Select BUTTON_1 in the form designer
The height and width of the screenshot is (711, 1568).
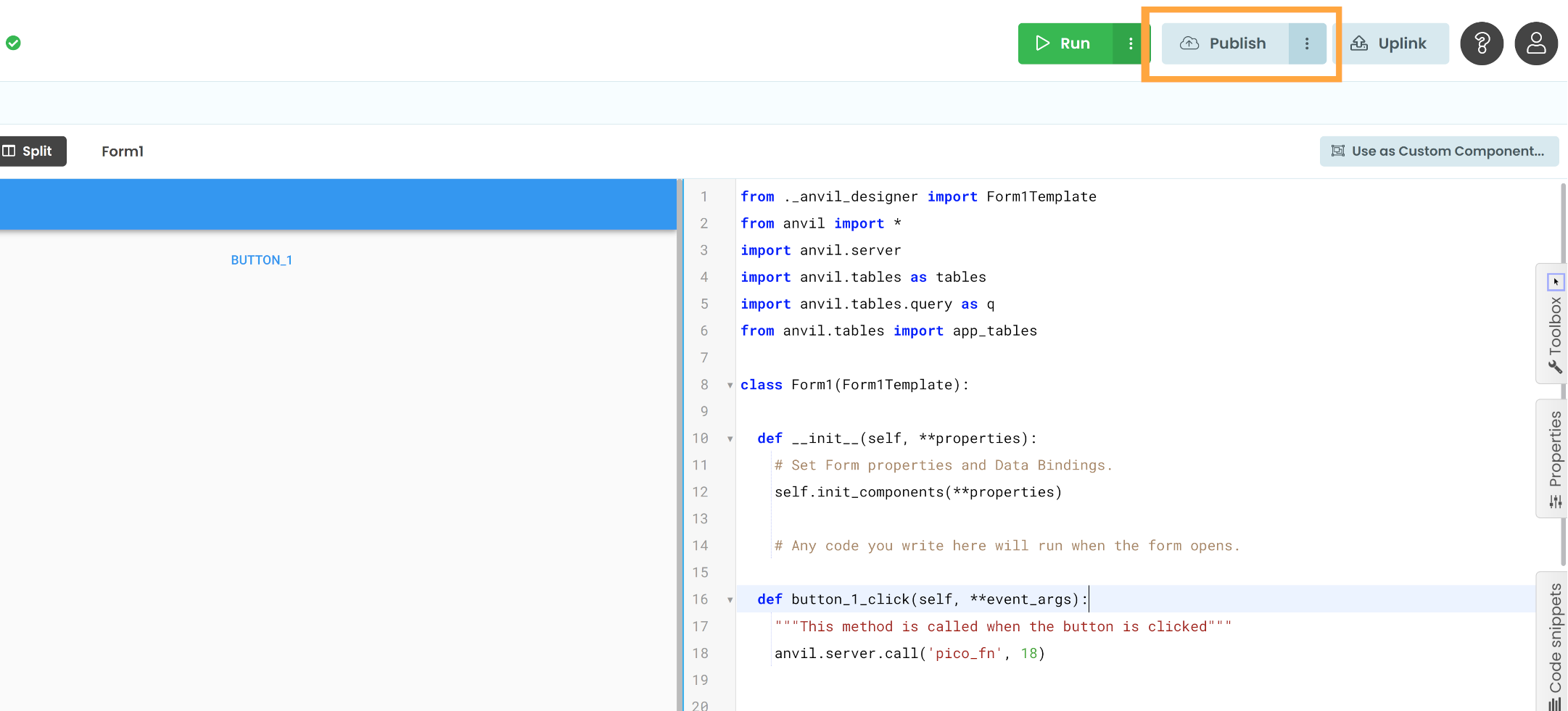(262, 259)
